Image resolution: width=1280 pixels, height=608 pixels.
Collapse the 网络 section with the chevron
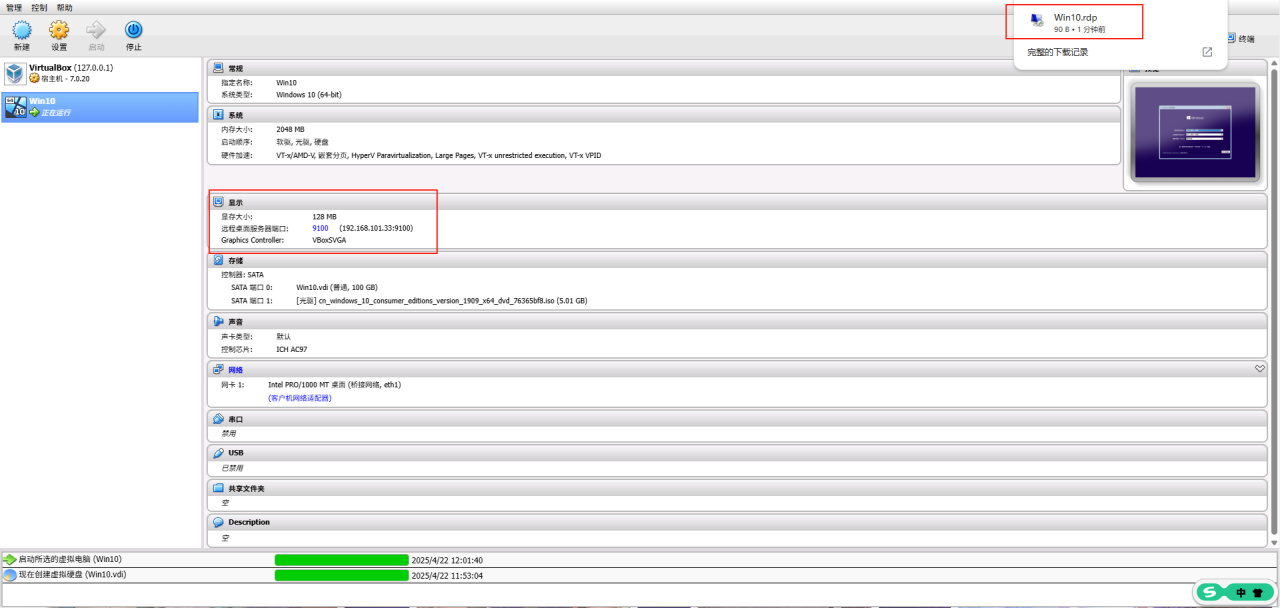pos(1260,369)
